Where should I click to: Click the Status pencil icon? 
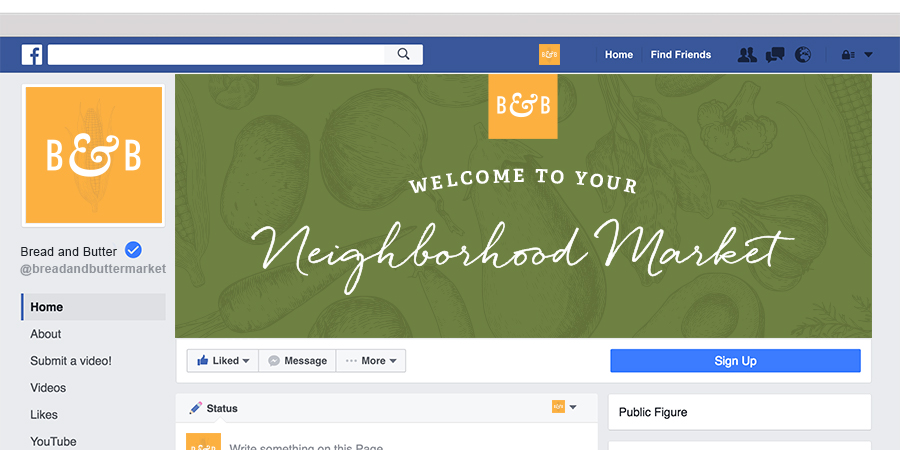(x=196, y=408)
